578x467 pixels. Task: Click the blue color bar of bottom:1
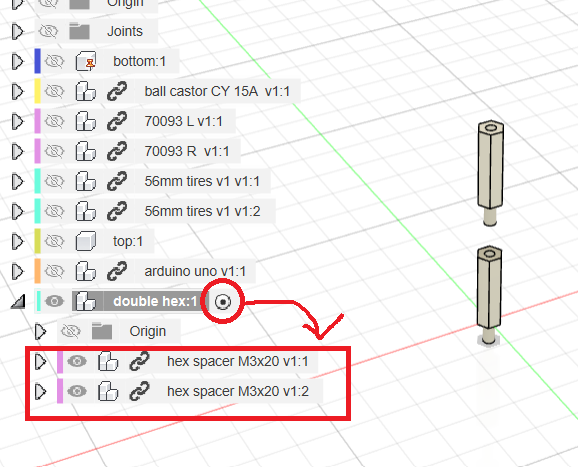click(x=37, y=61)
